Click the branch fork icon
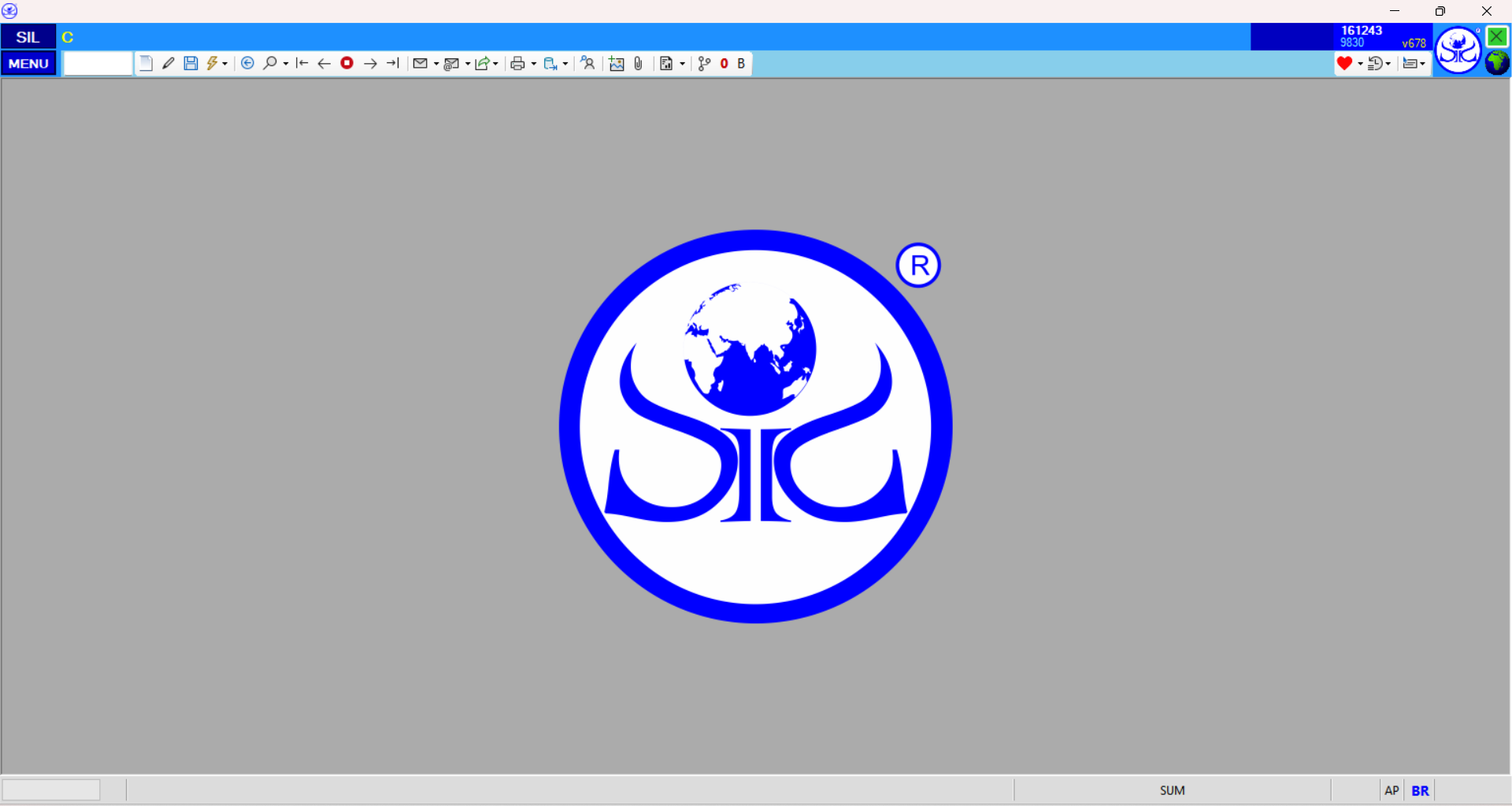This screenshot has width=1512, height=806. point(705,64)
